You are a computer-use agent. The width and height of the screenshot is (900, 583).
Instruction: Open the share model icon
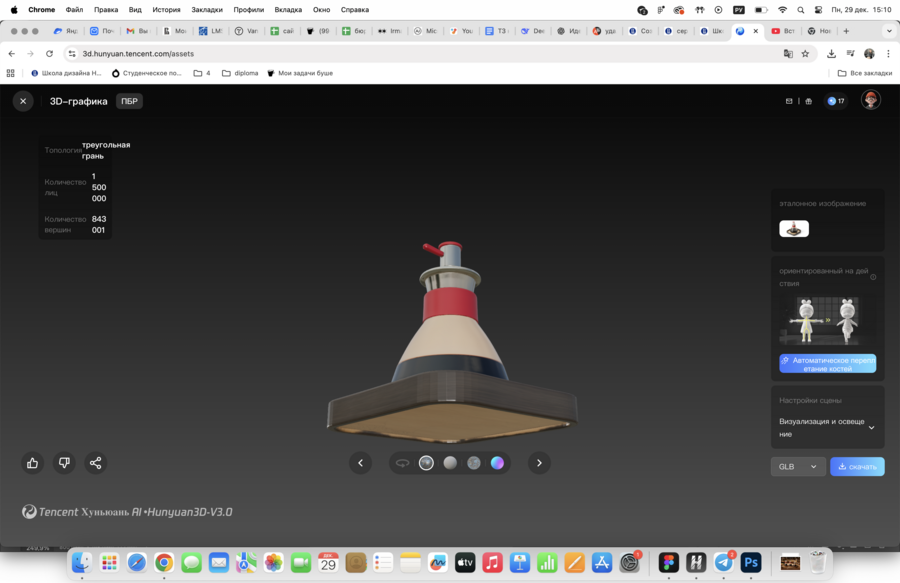[x=96, y=463]
